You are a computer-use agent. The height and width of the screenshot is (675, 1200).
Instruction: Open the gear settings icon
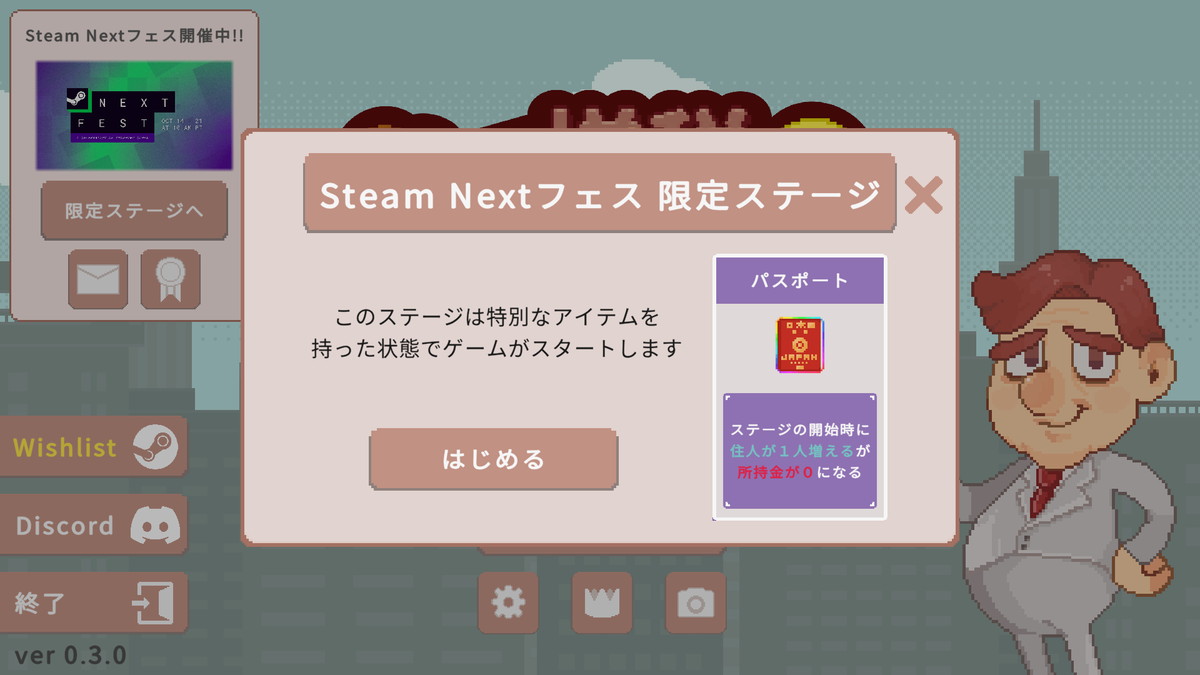click(508, 602)
